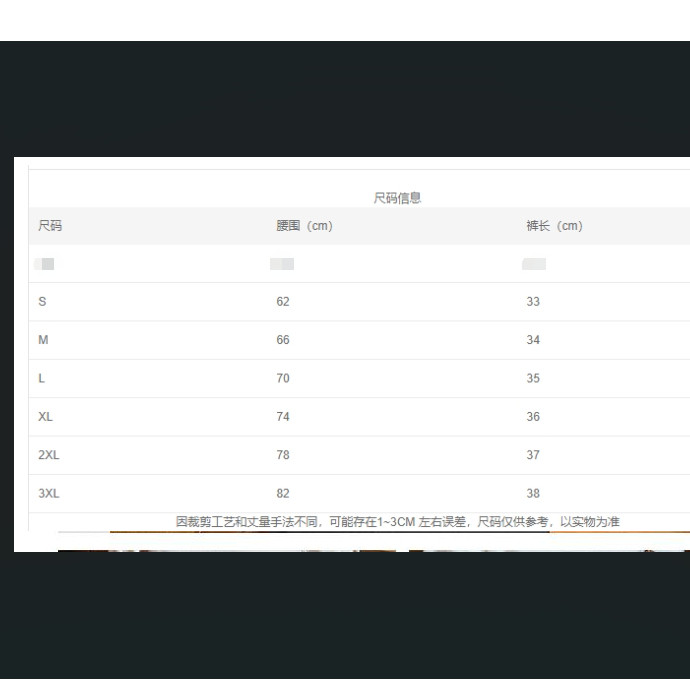Click pants length value 38

533,494
